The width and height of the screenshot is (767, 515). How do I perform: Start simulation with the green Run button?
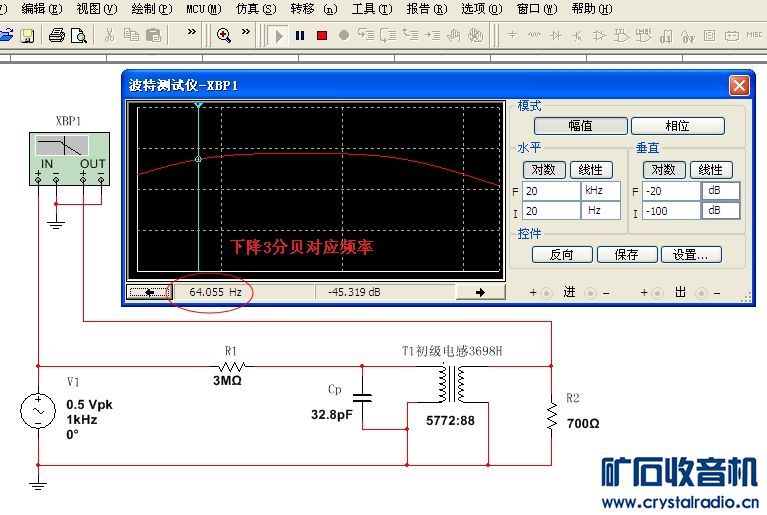click(279, 35)
